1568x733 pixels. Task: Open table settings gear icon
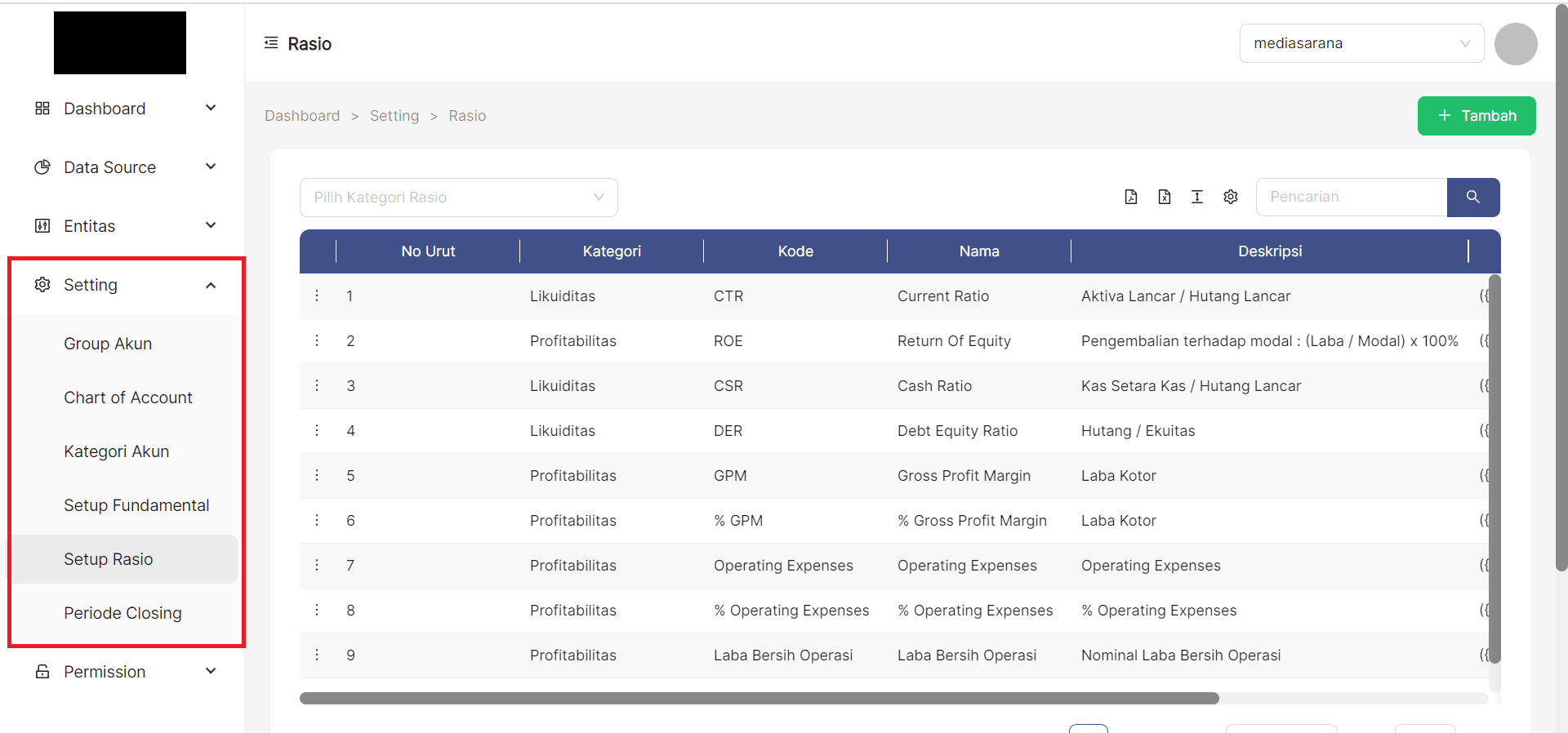tap(1231, 197)
